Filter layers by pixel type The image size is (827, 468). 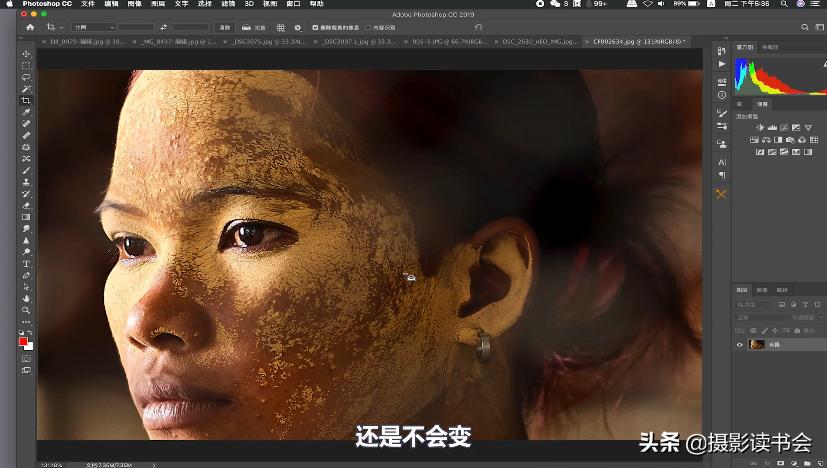pos(782,304)
